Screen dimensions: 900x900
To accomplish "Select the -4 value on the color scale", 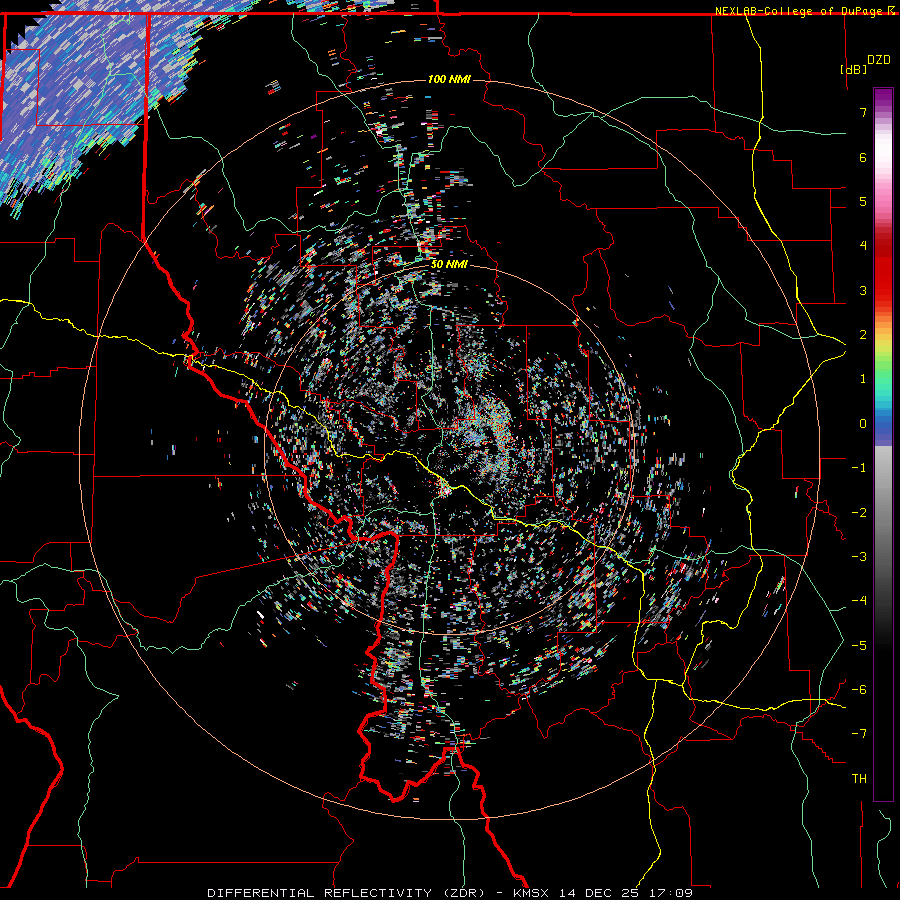I will coord(859,601).
